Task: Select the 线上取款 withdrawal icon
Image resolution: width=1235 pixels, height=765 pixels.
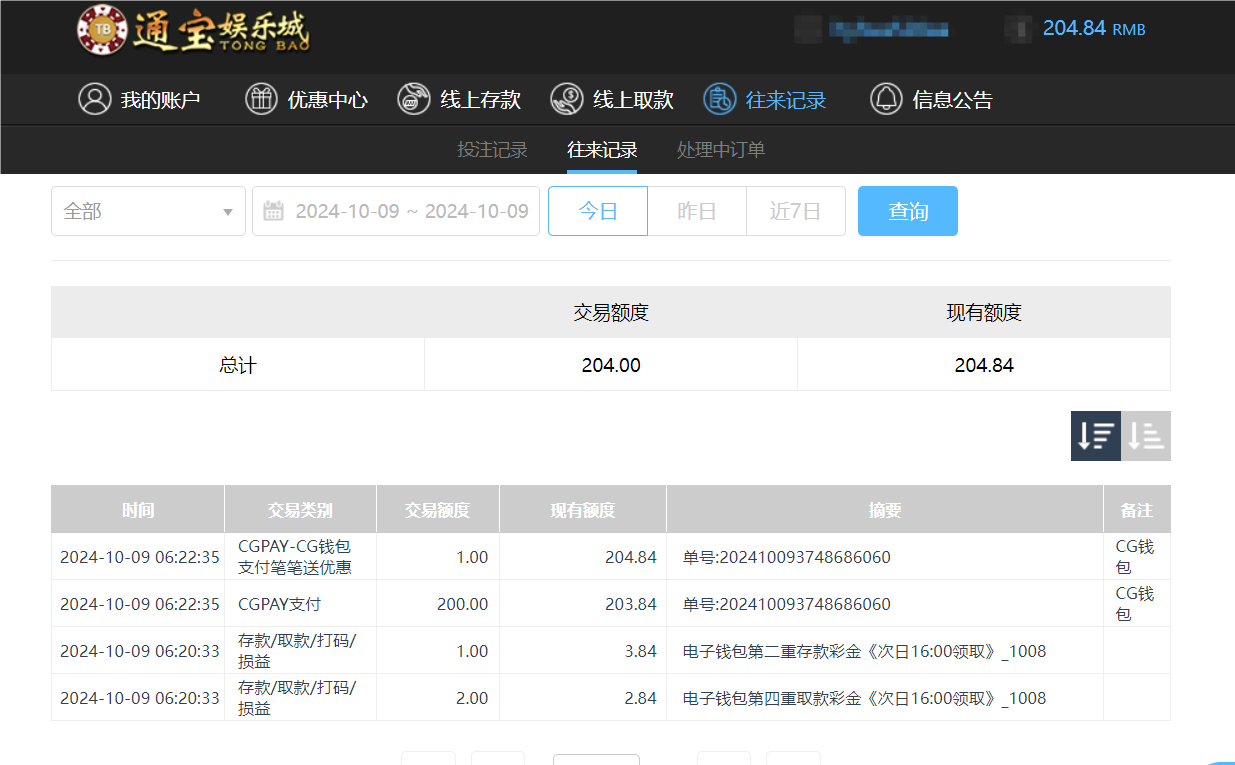Action: (x=565, y=99)
